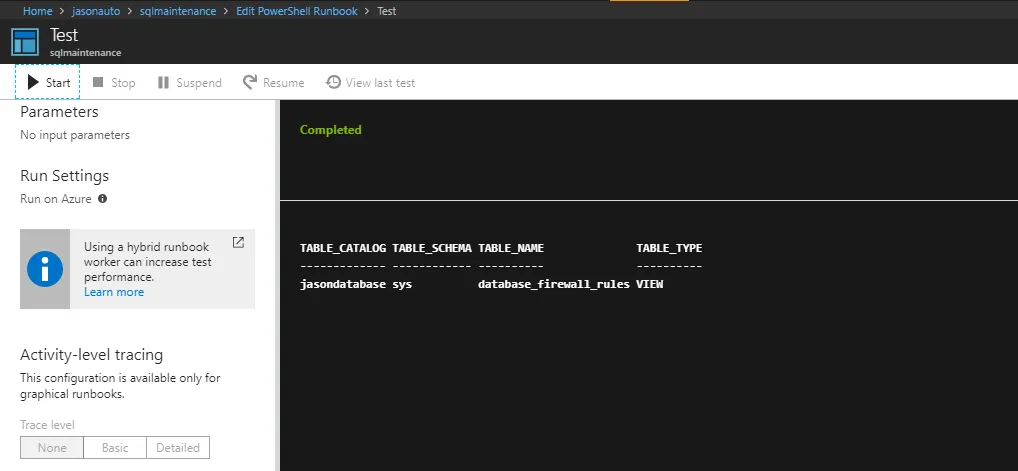
Task: Start the runbook test
Action: coord(47,83)
